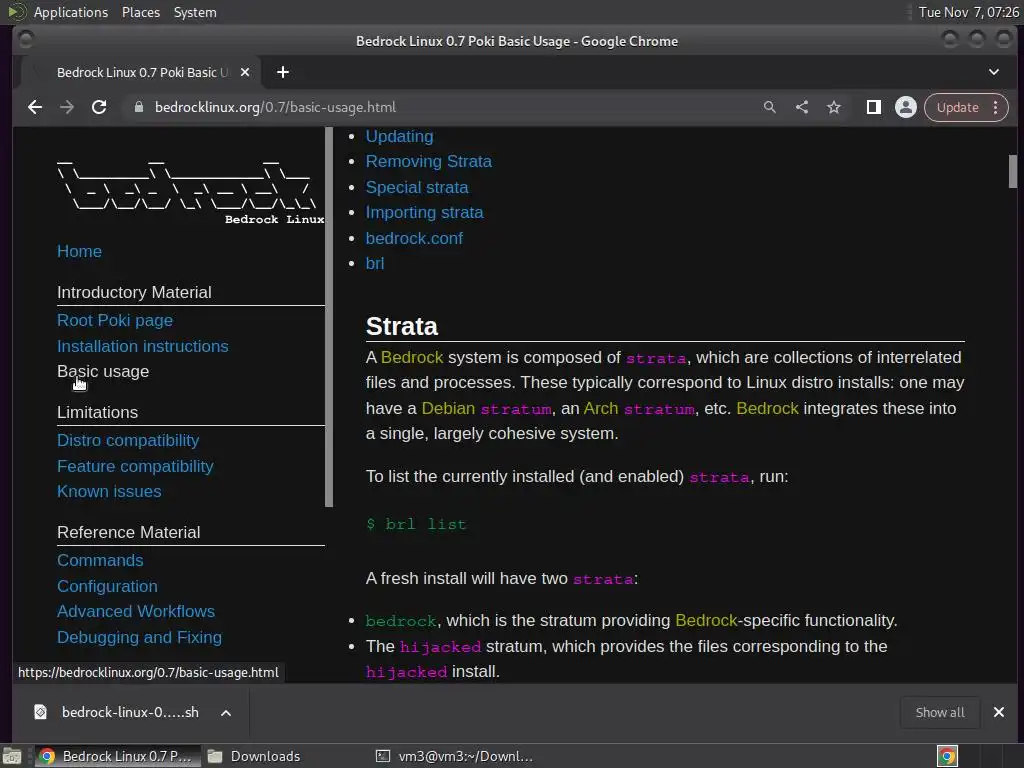
Task: Click the Introductory Material heading
Action: 134,293
